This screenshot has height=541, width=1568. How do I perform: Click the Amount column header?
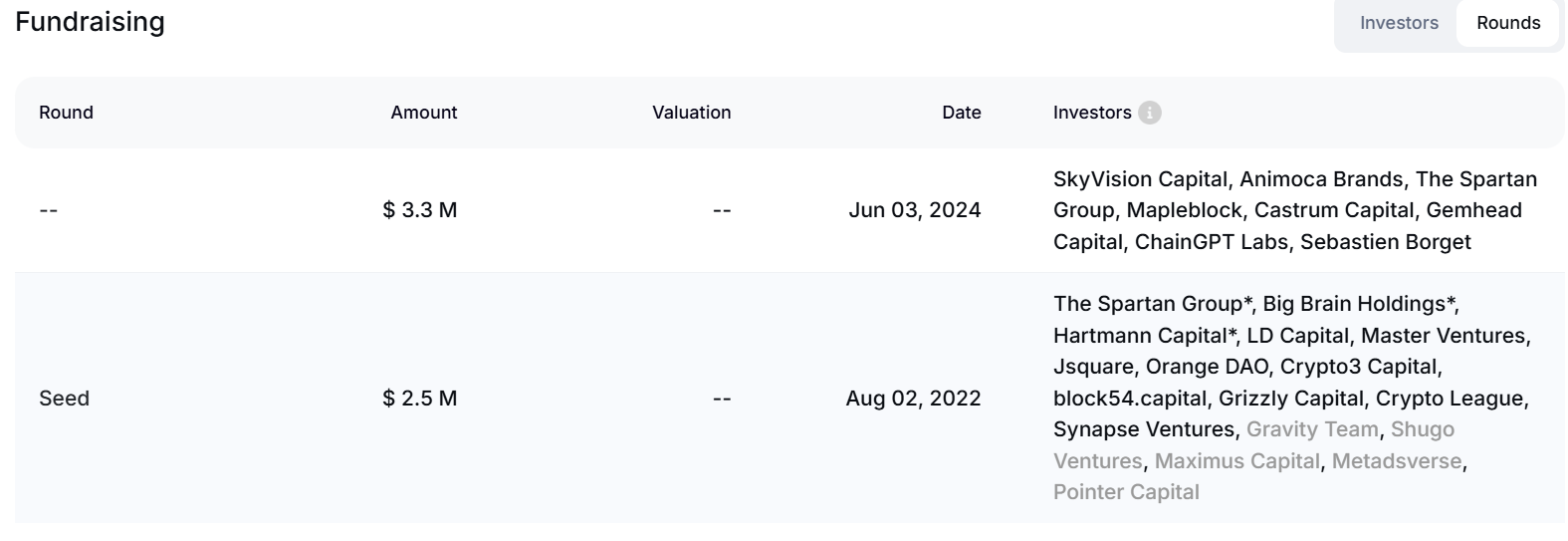[424, 113]
